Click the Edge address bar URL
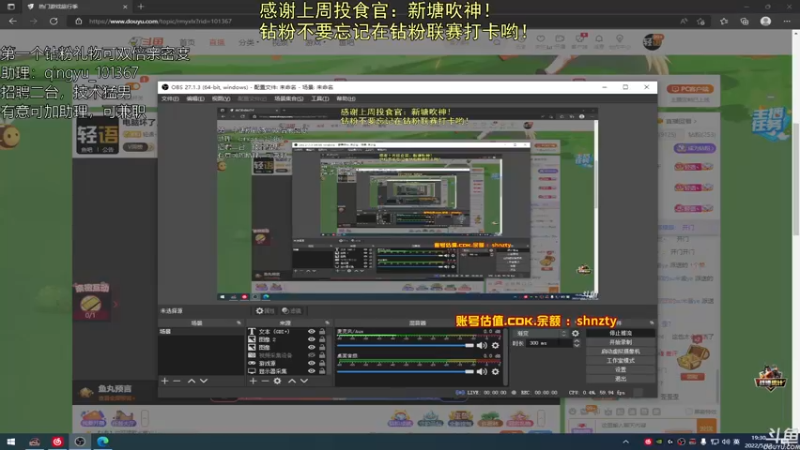800x450 pixels. (160, 21)
